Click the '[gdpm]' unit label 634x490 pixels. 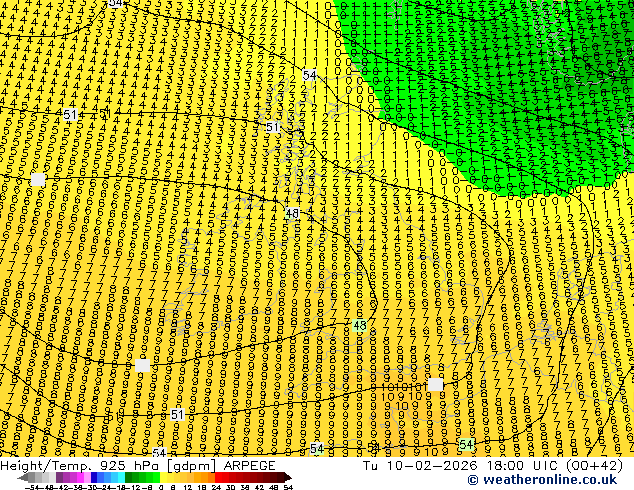click(193, 466)
